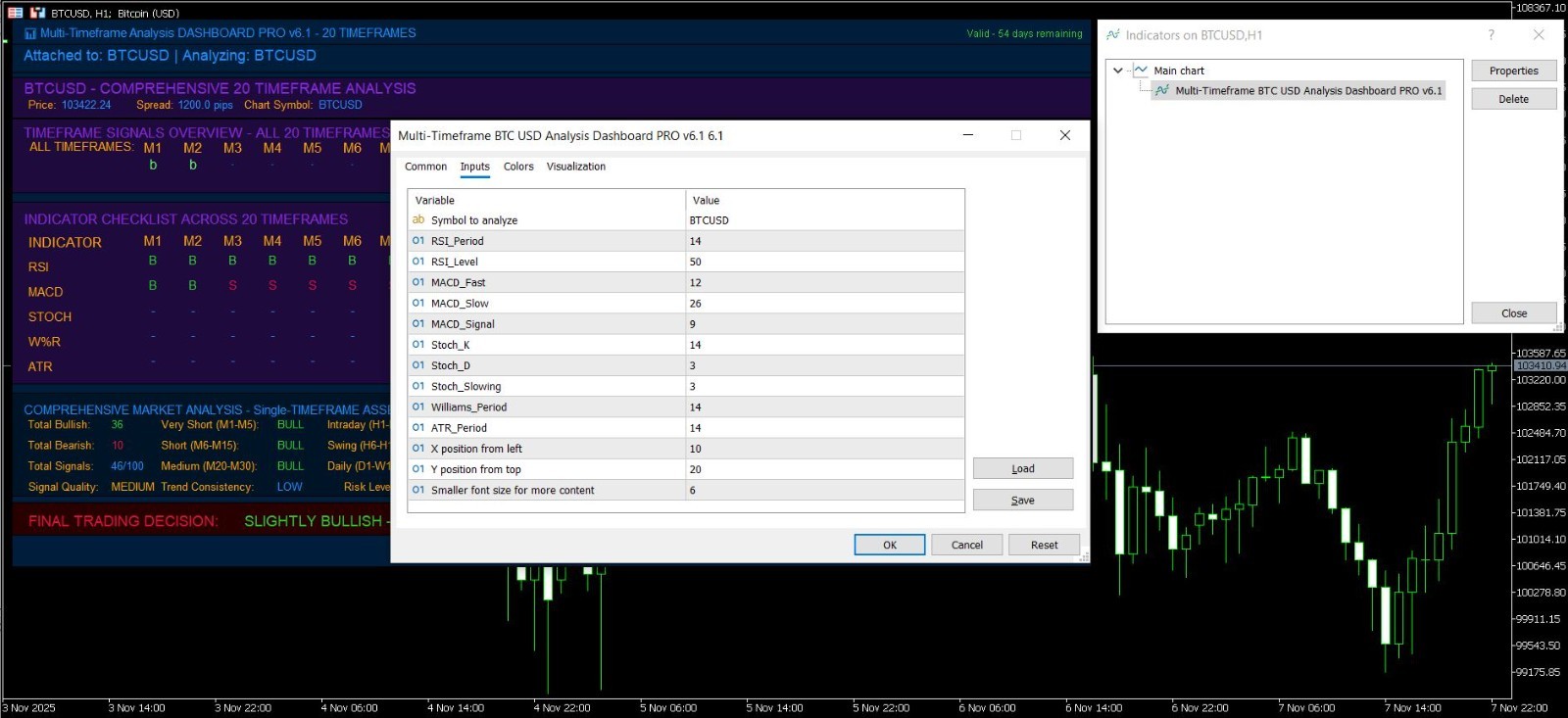Edit the Symbol to analyze value BTCUSD
This screenshot has width=1568, height=718.
[x=824, y=220]
